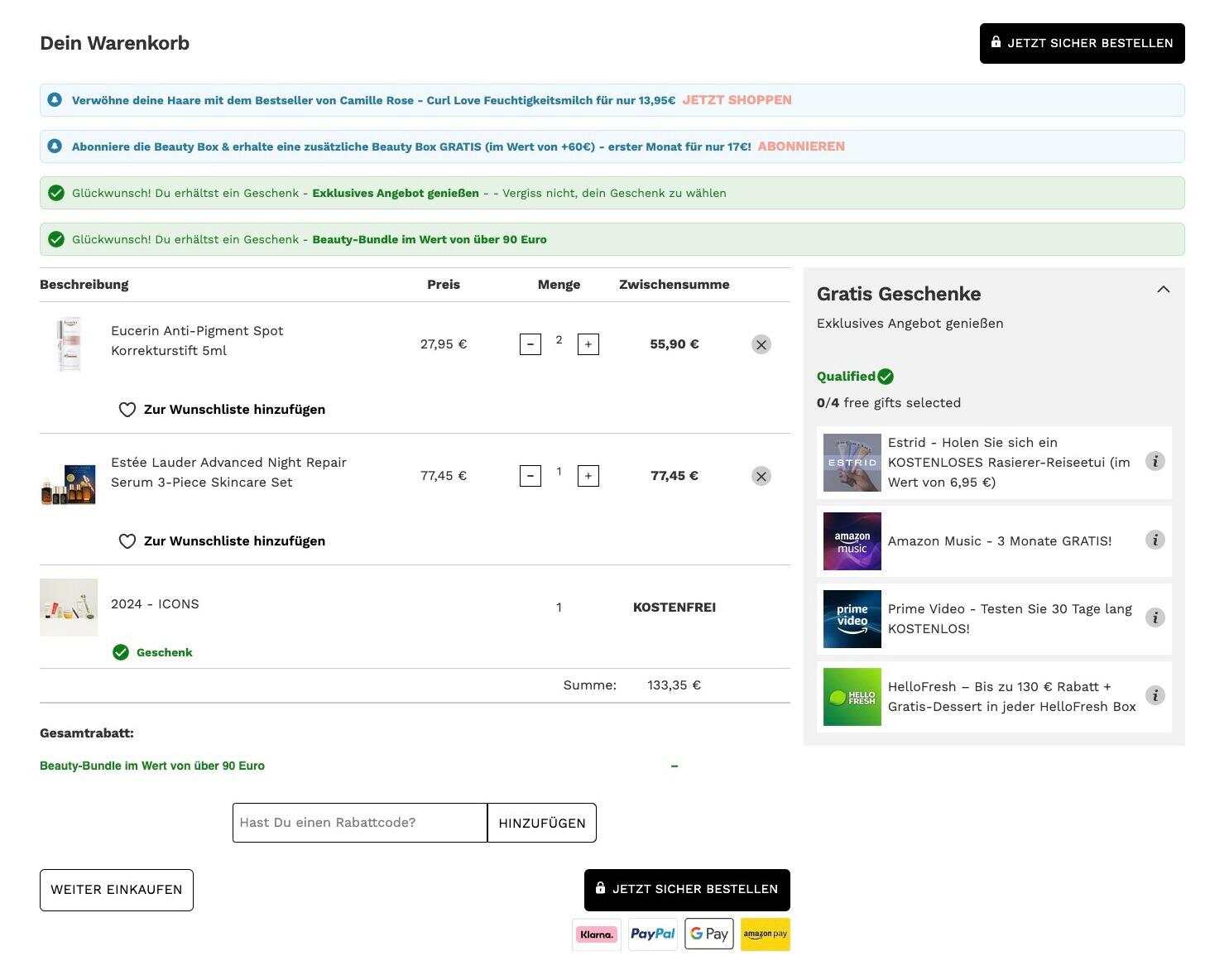The width and height of the screenshot is (1205, 980).
Task: Click the Amazon Pay payment icon
Action: (766, 934)
